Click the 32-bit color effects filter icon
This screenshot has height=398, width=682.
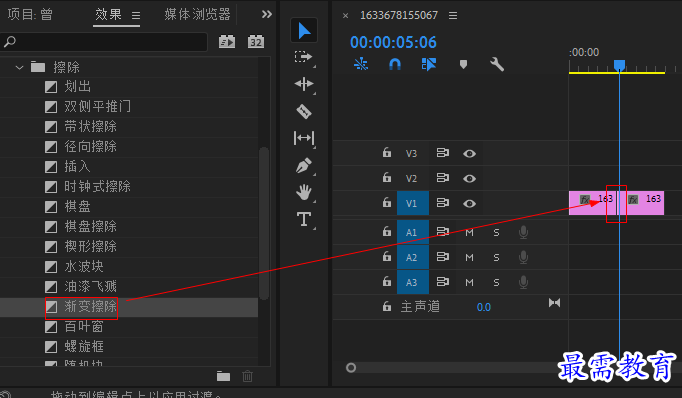coord(256,42)
